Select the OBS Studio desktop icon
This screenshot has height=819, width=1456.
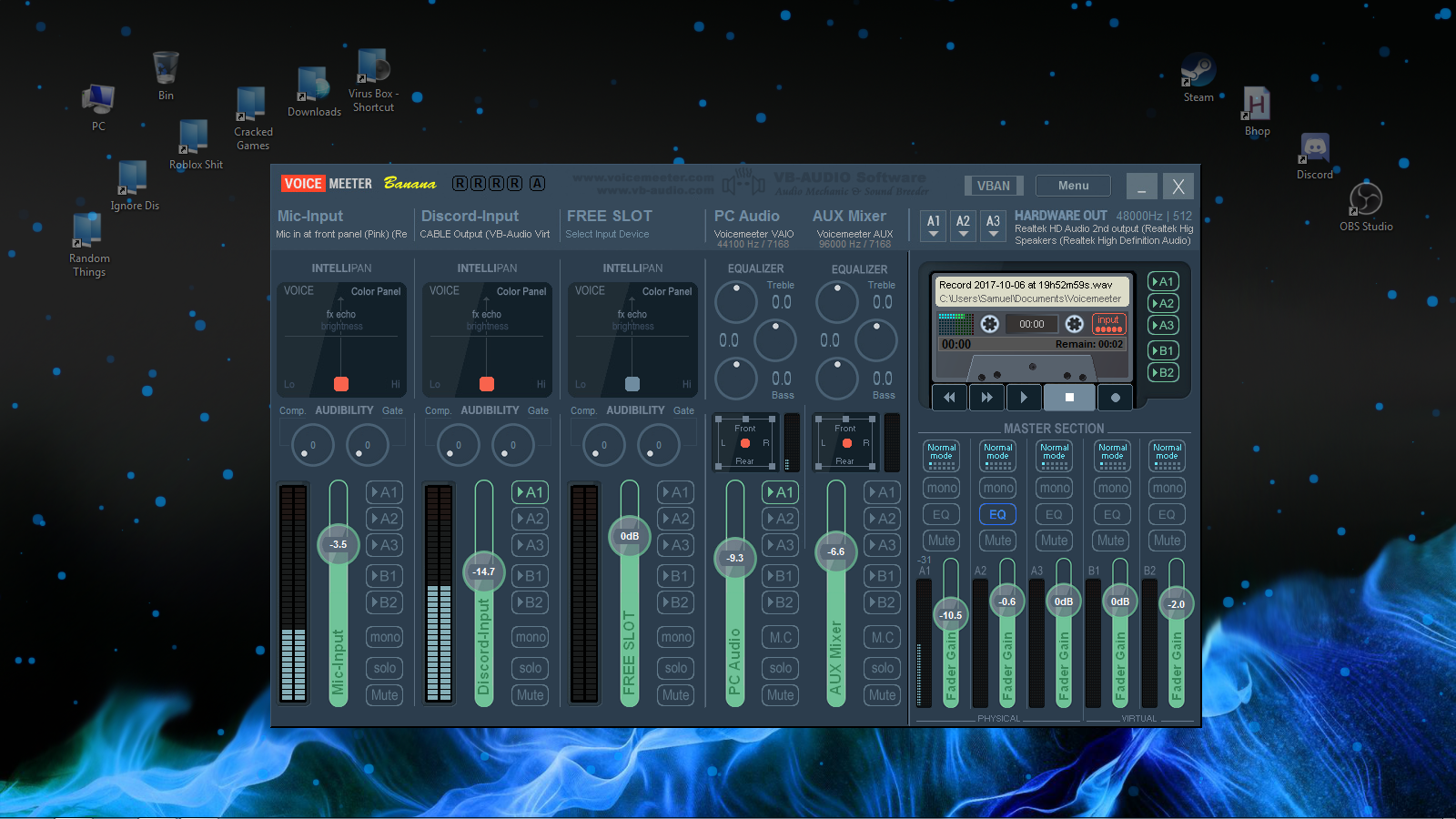coord(1366,207)
